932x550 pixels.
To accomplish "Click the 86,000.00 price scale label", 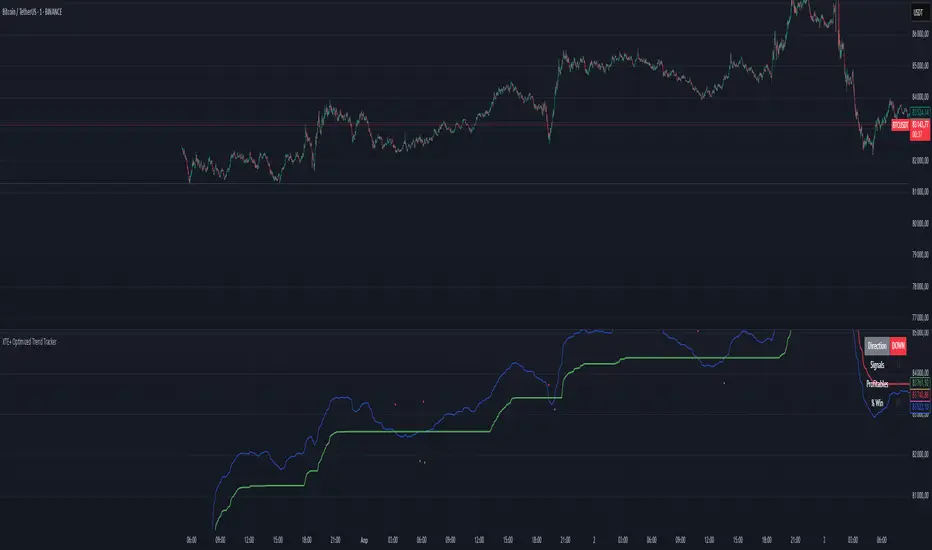I will pyautogui.click(x=920, y=35).
